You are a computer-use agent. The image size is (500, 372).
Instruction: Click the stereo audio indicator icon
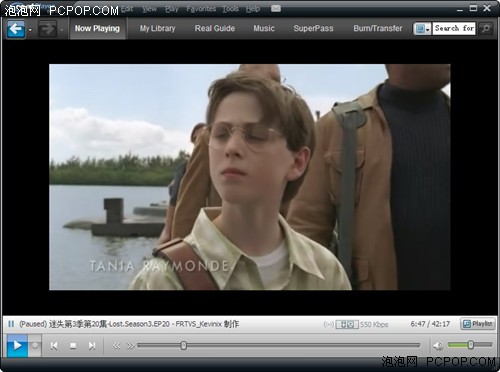click(347, 324)
